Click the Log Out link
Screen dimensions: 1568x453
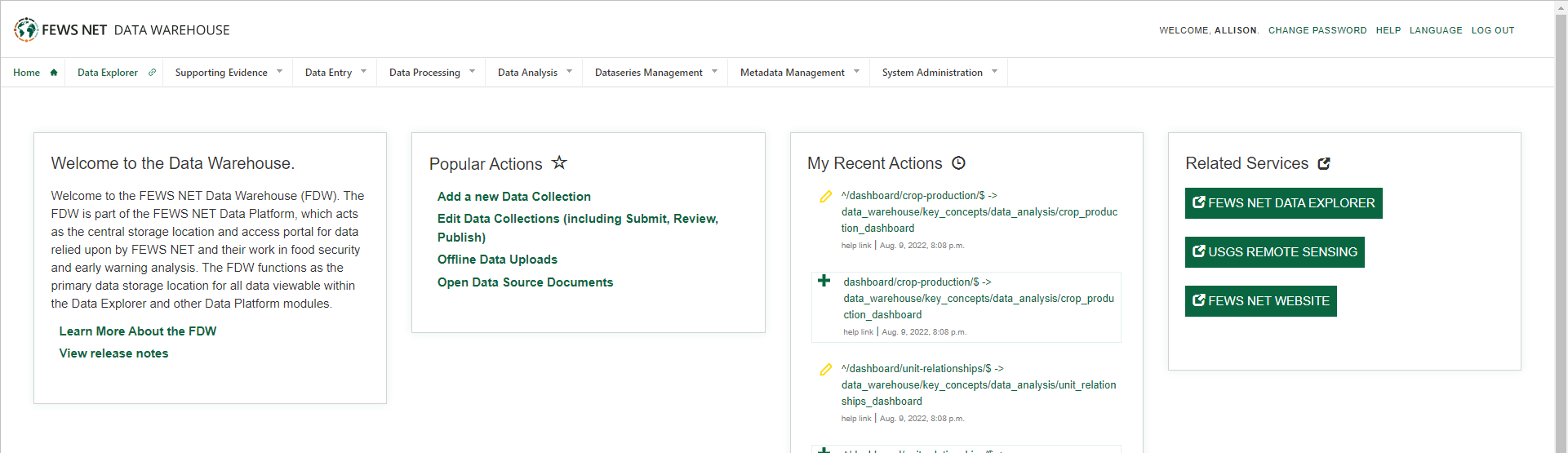coord(1492,30)
